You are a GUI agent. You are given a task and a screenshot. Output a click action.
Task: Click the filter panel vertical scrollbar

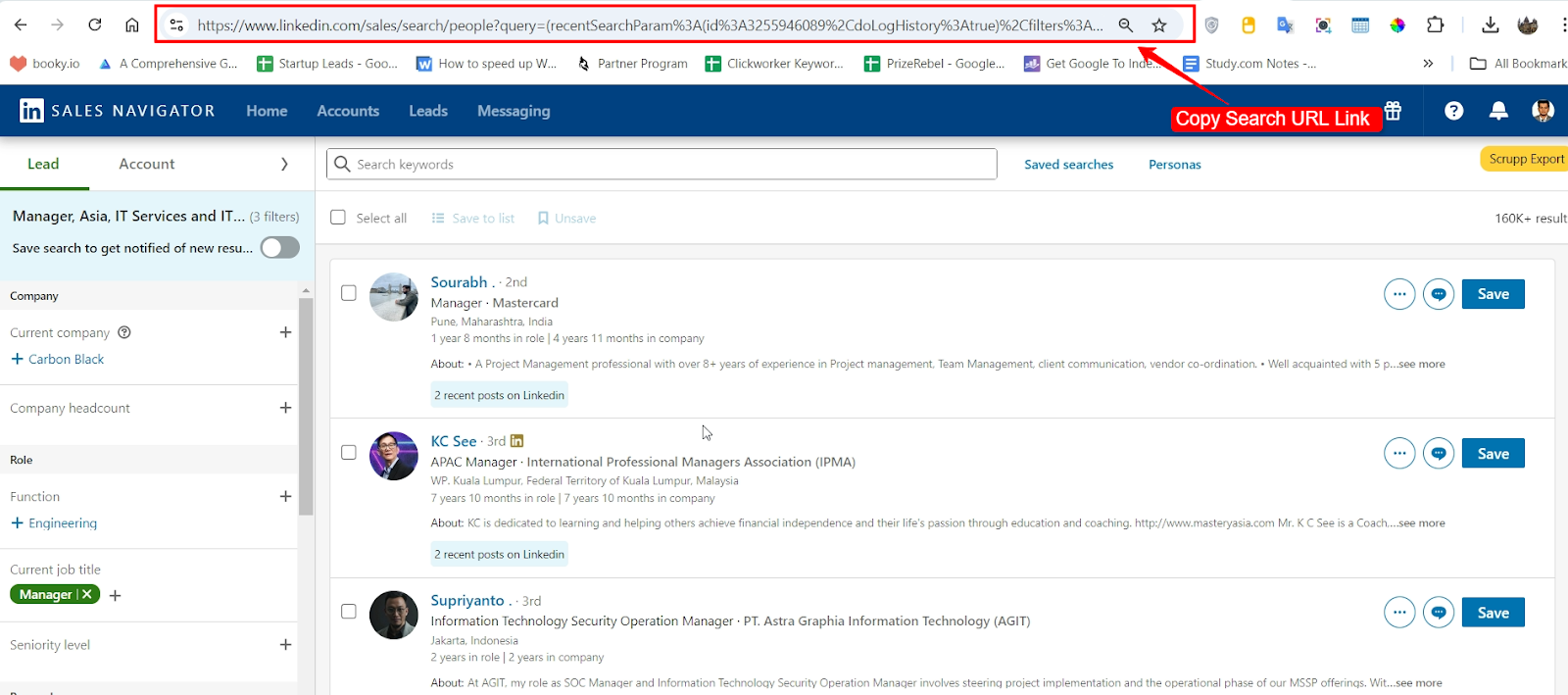306,407
